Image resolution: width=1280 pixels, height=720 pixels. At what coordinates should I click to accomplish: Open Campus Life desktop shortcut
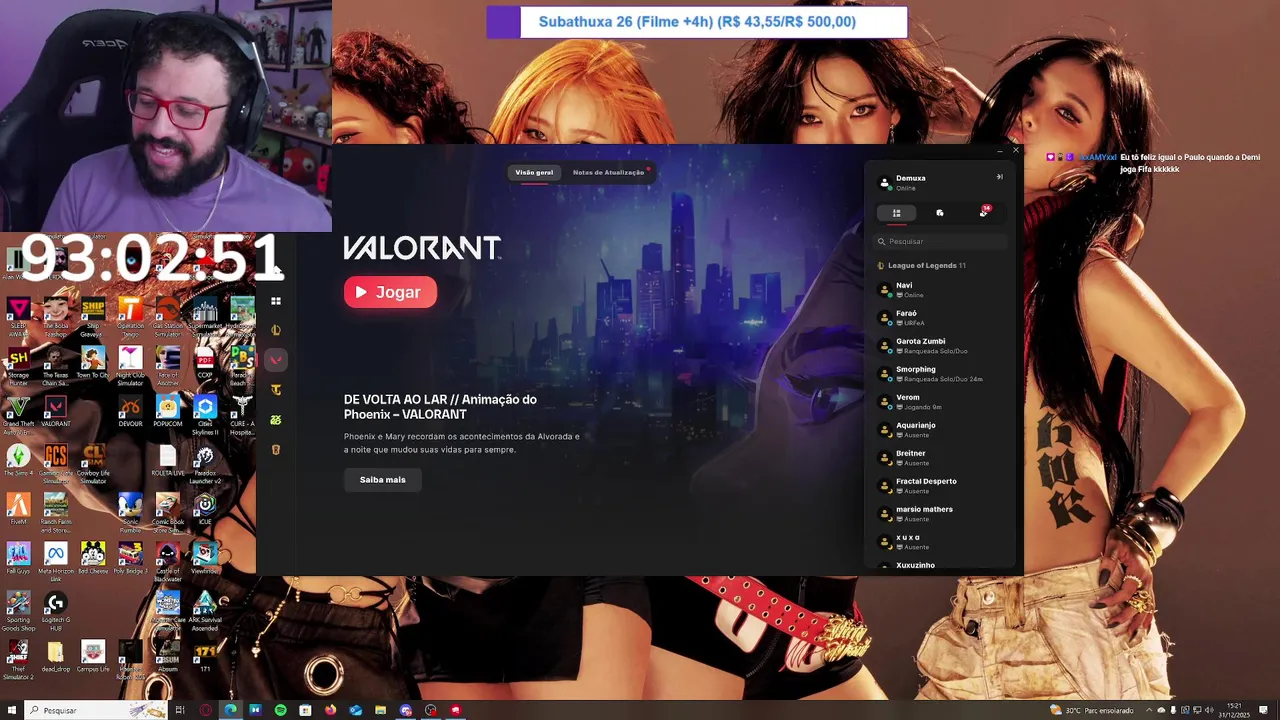[93, 657]
